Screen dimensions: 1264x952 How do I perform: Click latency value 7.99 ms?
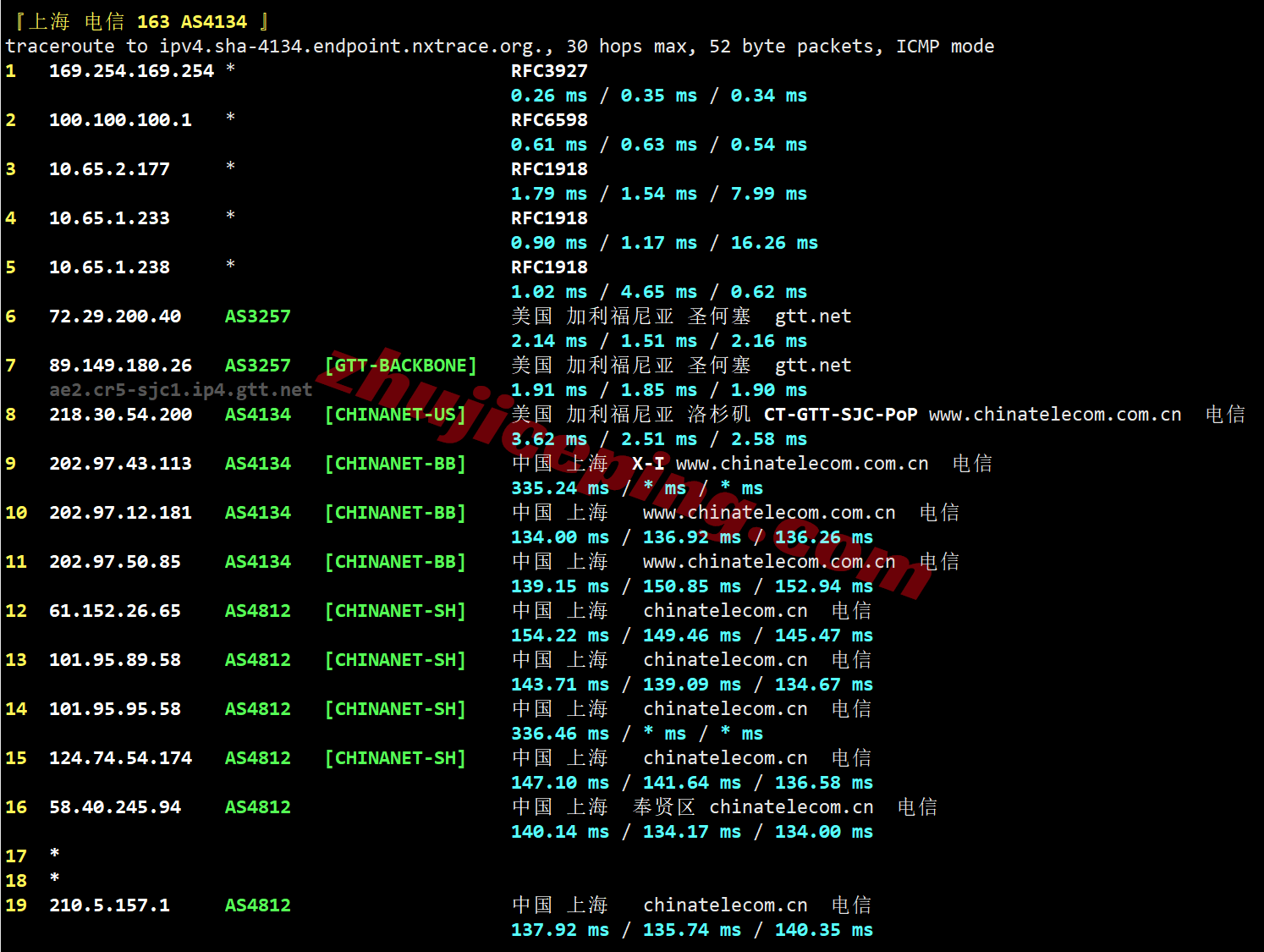(x=769, y=194)
